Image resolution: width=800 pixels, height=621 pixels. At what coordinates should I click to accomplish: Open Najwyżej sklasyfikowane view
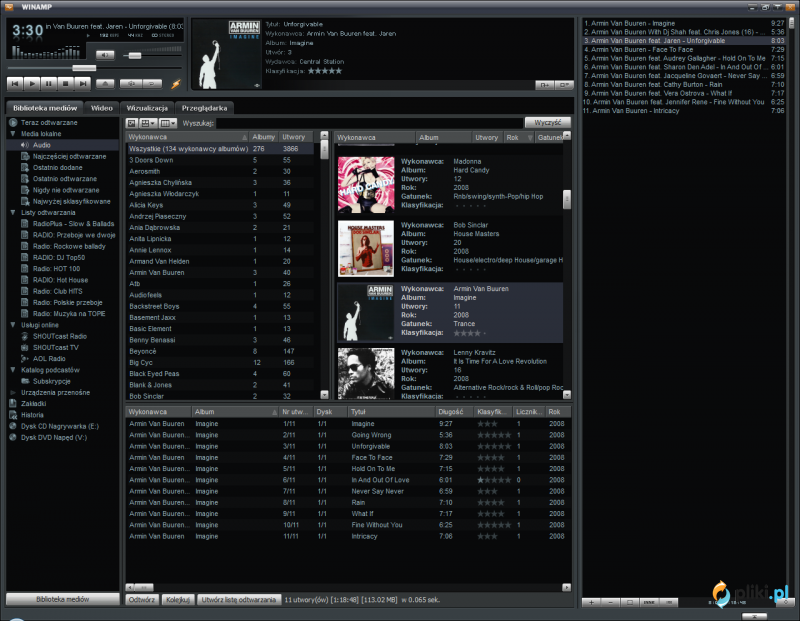point(71,201)
